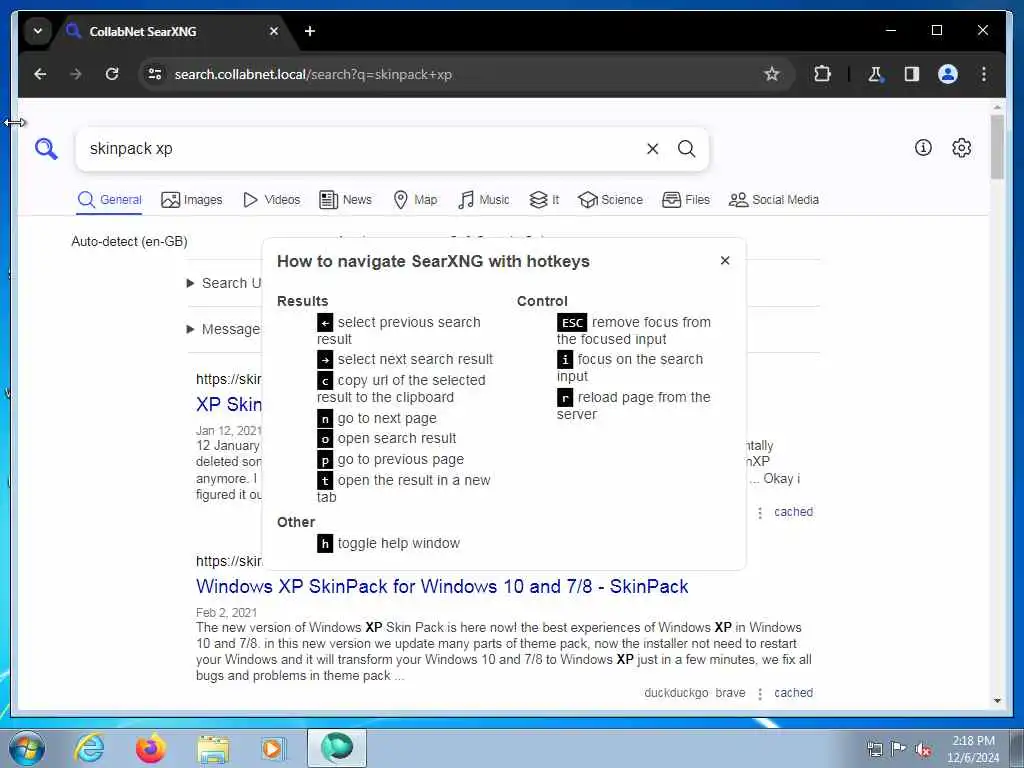
Task: Click the 2:18 PM taskbar clock
Action: coord(973,749)
